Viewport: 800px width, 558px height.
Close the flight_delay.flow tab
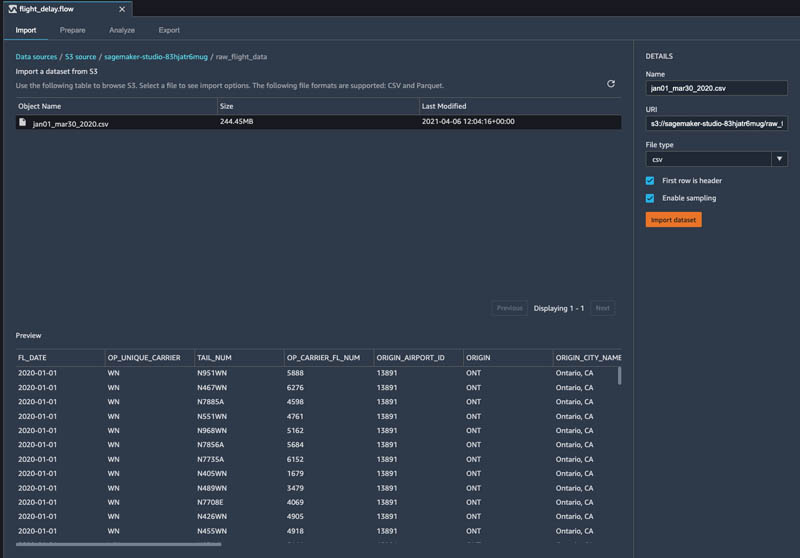click(x=122, y=9)
